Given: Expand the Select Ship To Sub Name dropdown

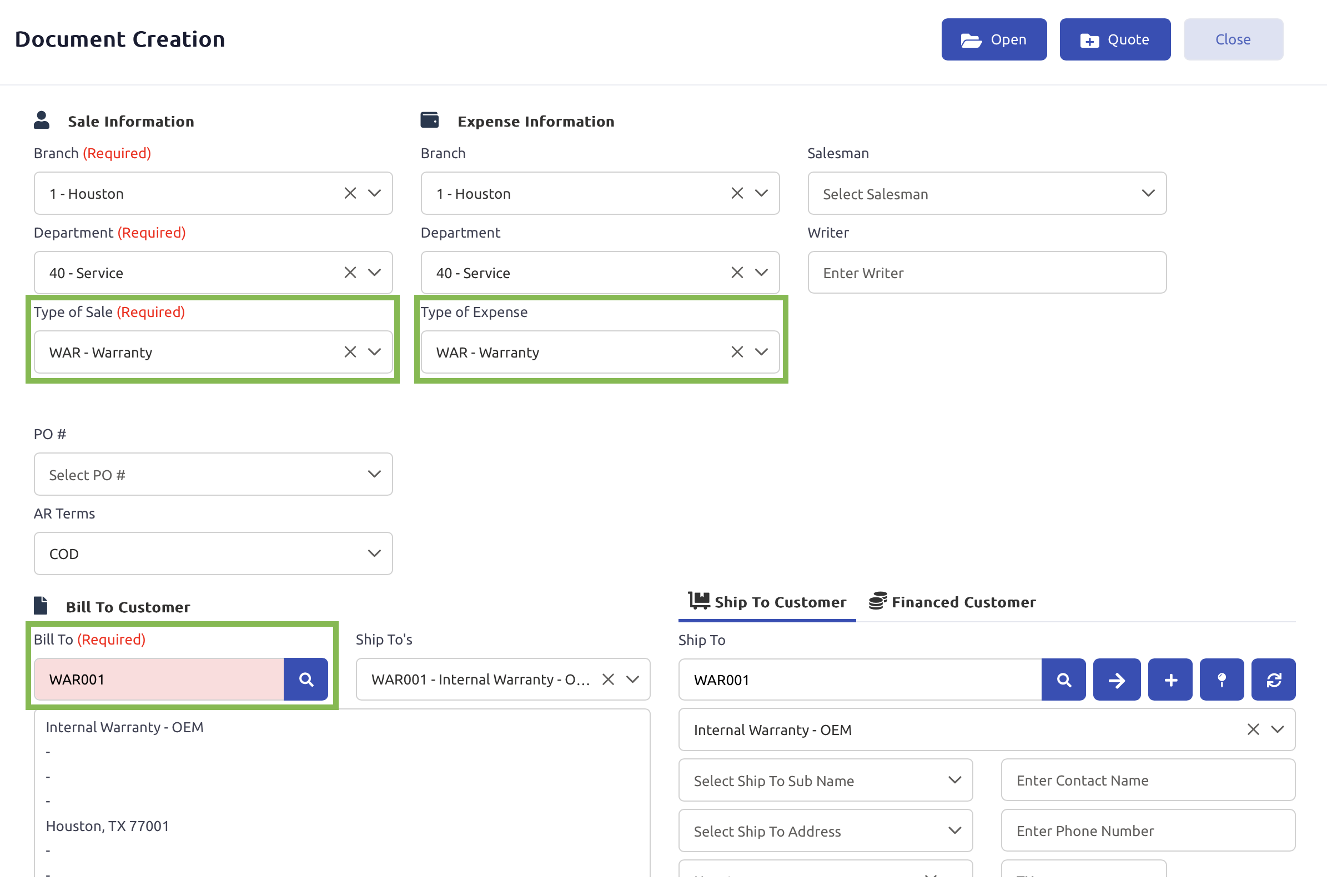Looking at the screenshot, I should coord(825,780).
